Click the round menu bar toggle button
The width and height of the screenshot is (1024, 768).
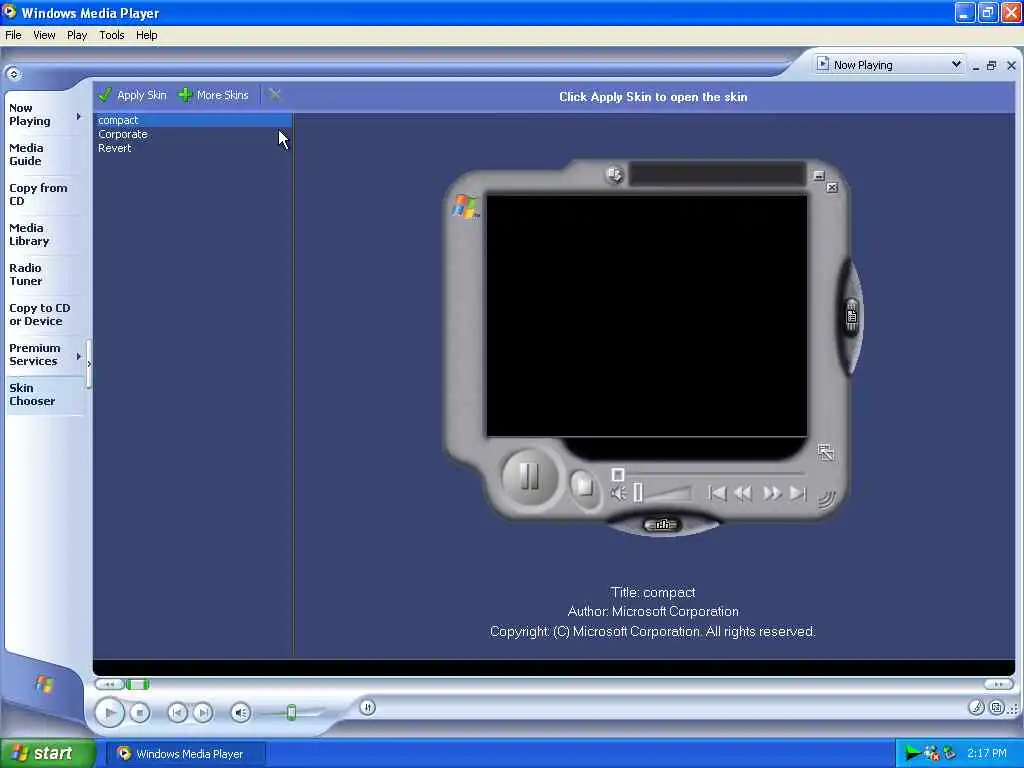(x=14, y=74)
